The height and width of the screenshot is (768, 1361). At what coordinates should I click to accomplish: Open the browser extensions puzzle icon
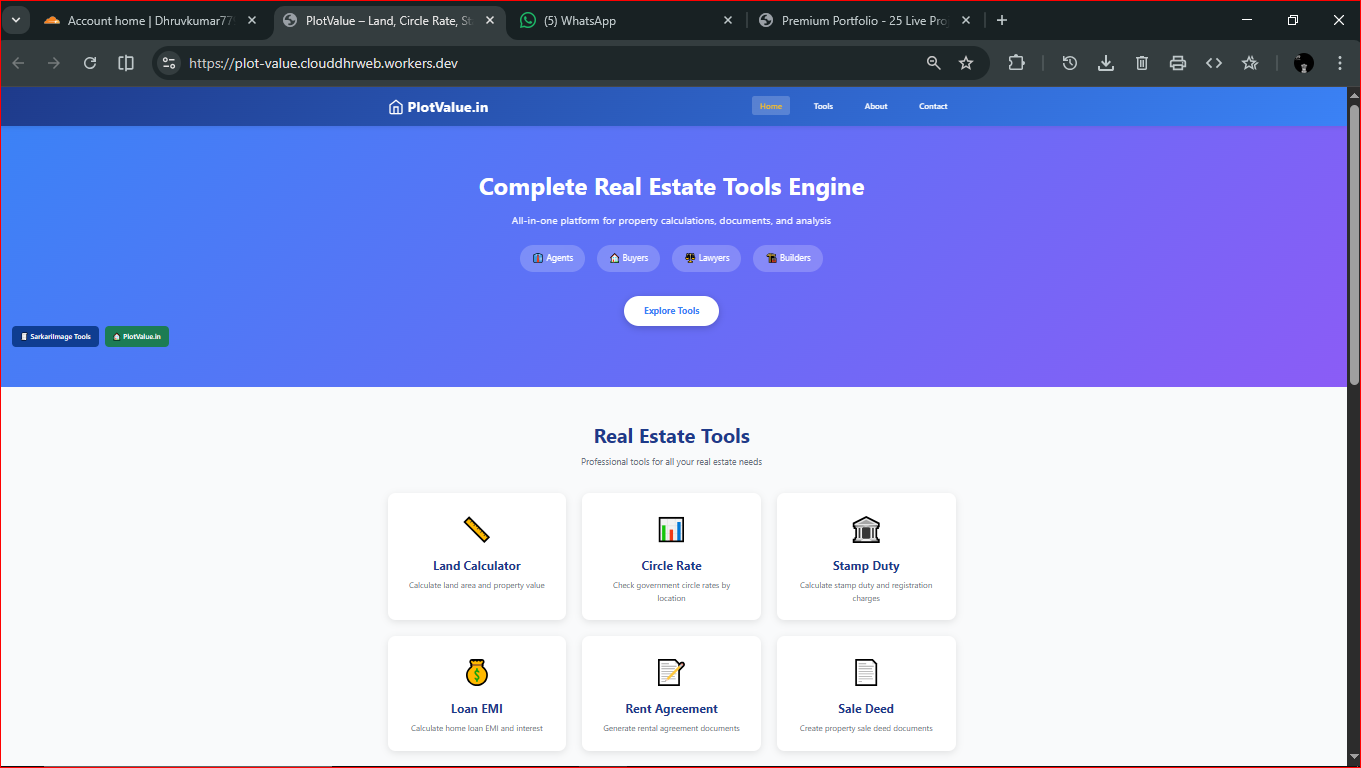1016,63
